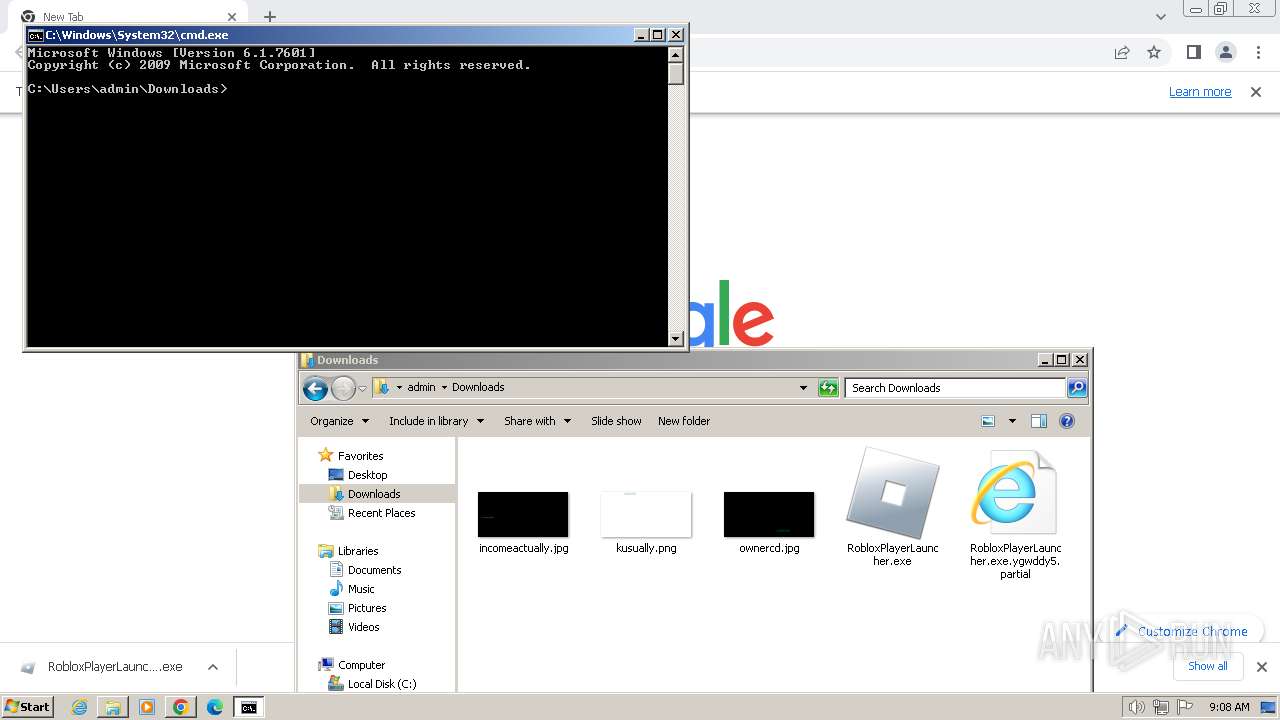
Task: Open address bar history dropdown arrow
Action: coord(803,388)
